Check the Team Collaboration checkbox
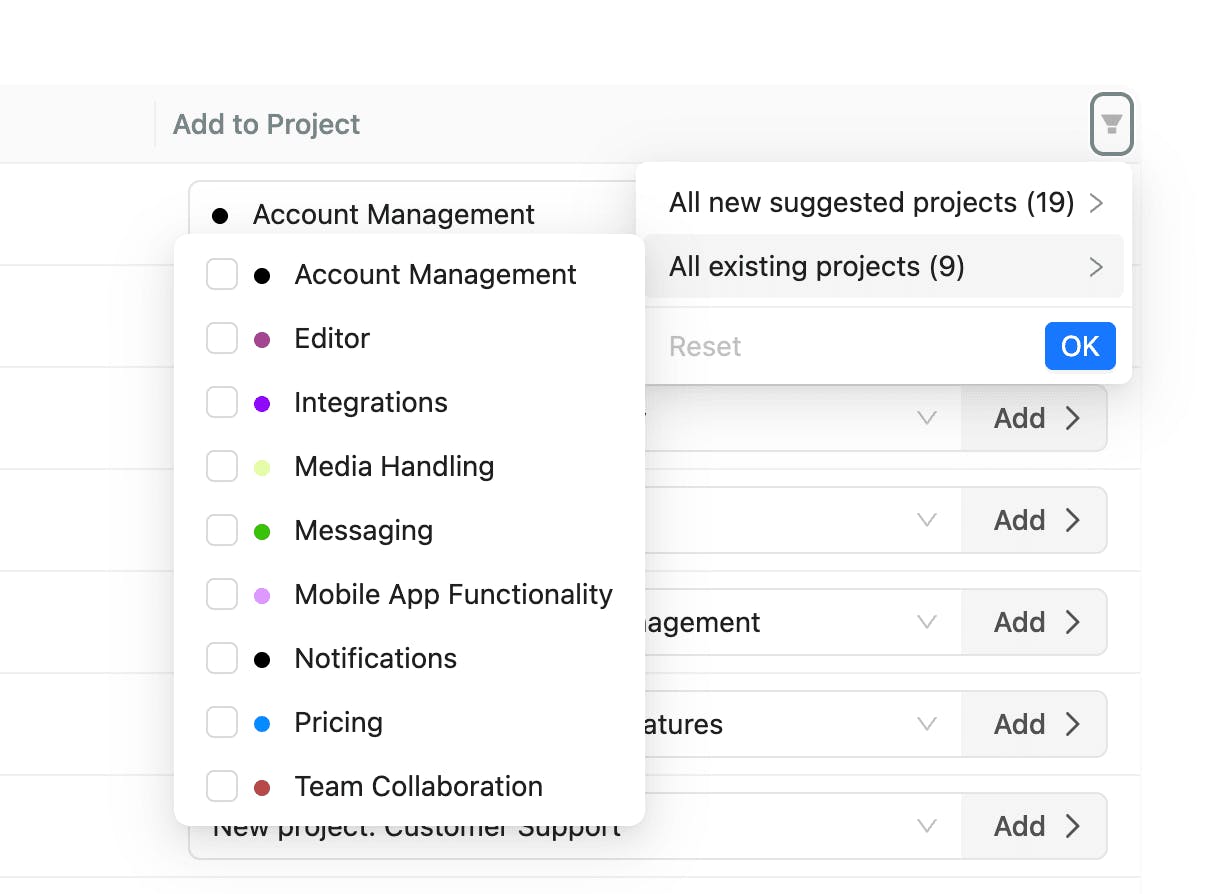The height and width of the screenshot is (894, 1220). tap(222, 787)
